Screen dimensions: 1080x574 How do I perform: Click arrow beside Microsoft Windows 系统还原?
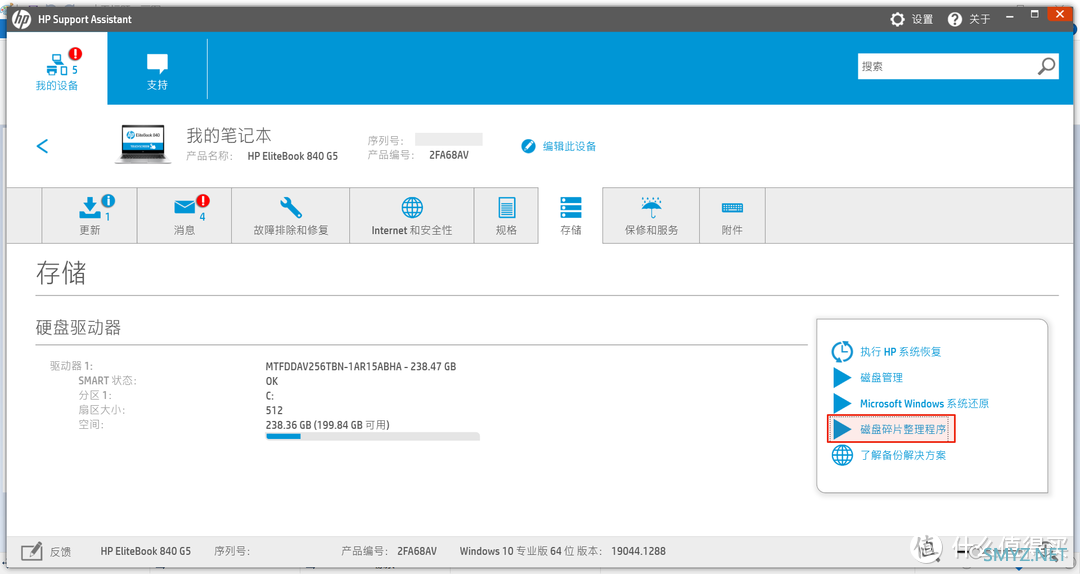[x=842, y=403]
